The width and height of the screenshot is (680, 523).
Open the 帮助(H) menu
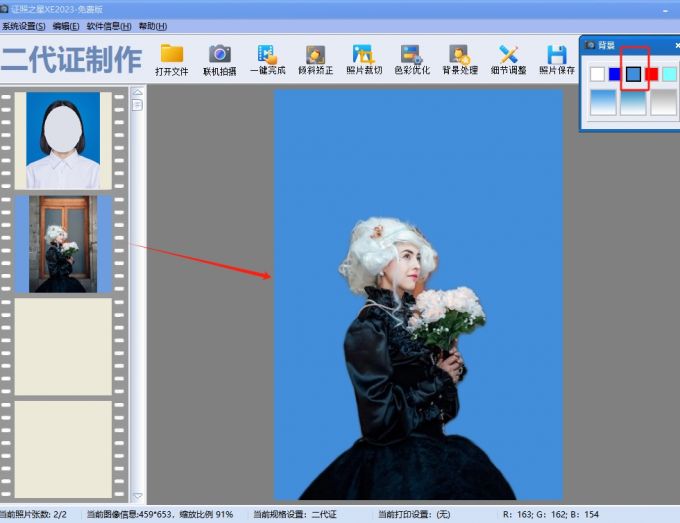click(153, 26)
